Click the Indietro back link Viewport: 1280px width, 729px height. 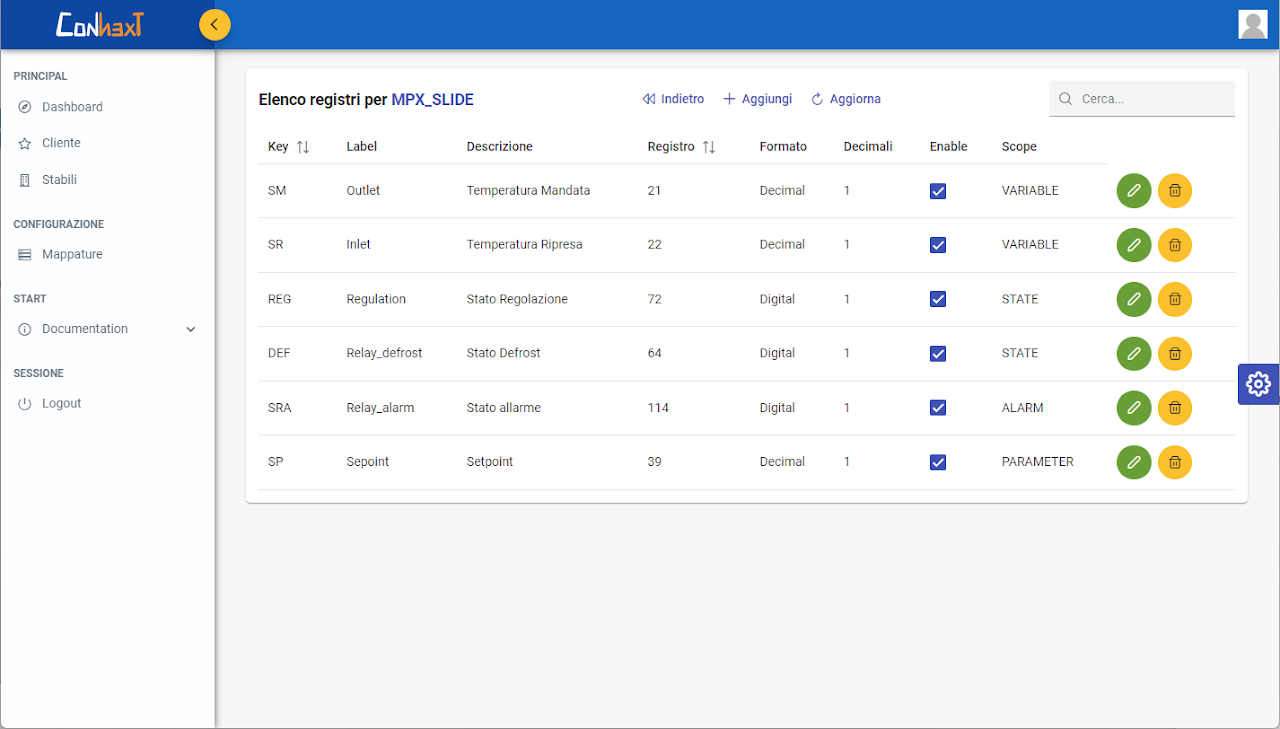673,99
